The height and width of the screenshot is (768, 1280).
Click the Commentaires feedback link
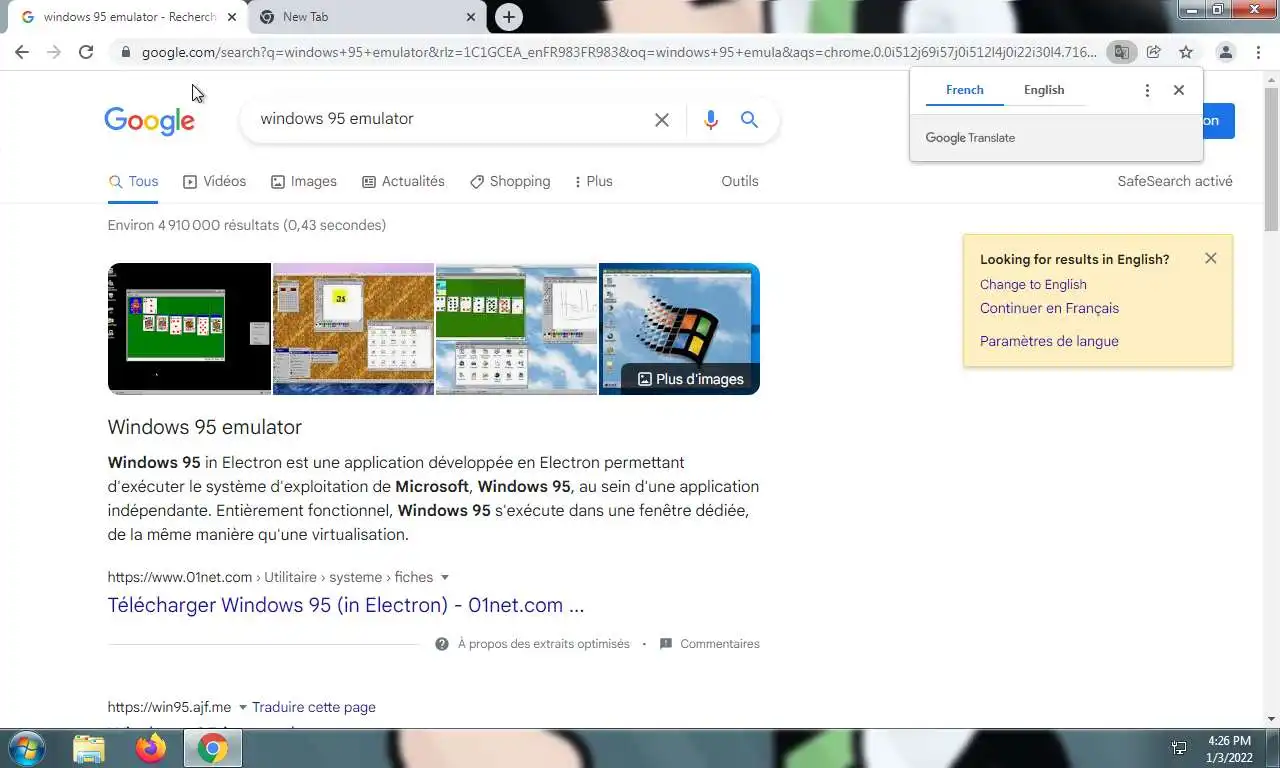[x=710, y=644]
